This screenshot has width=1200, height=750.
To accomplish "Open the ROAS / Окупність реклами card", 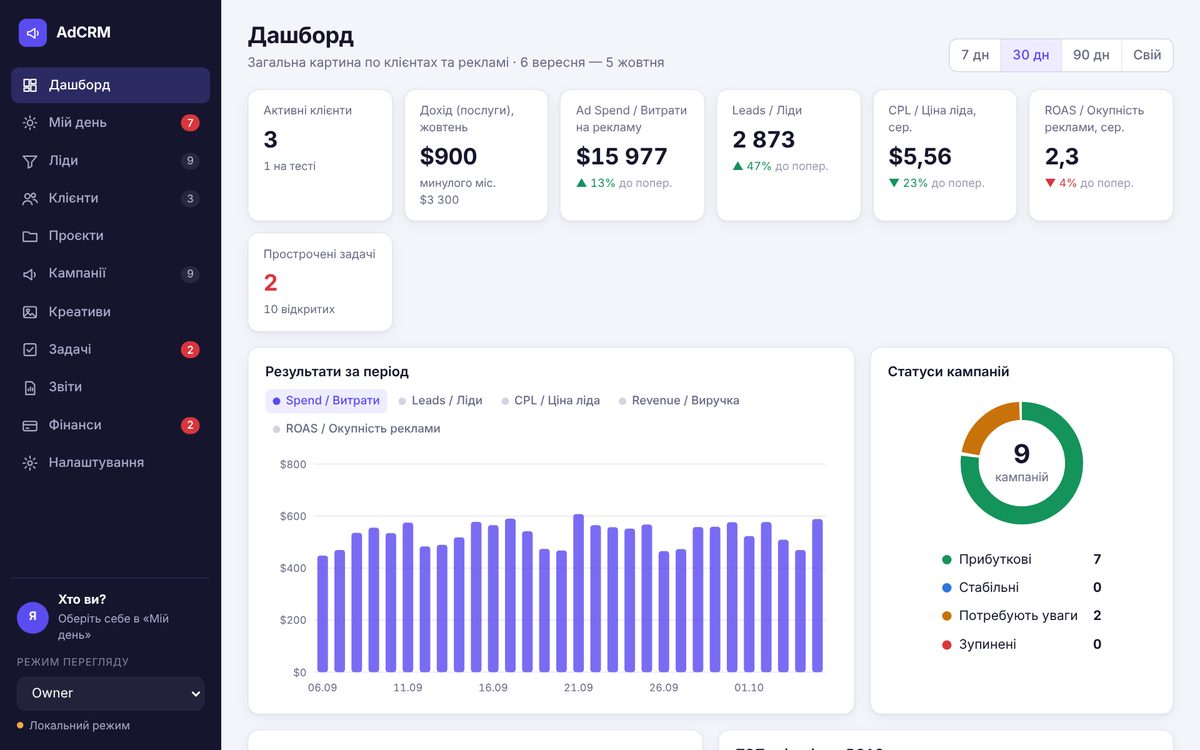I will coord(1101,155).
